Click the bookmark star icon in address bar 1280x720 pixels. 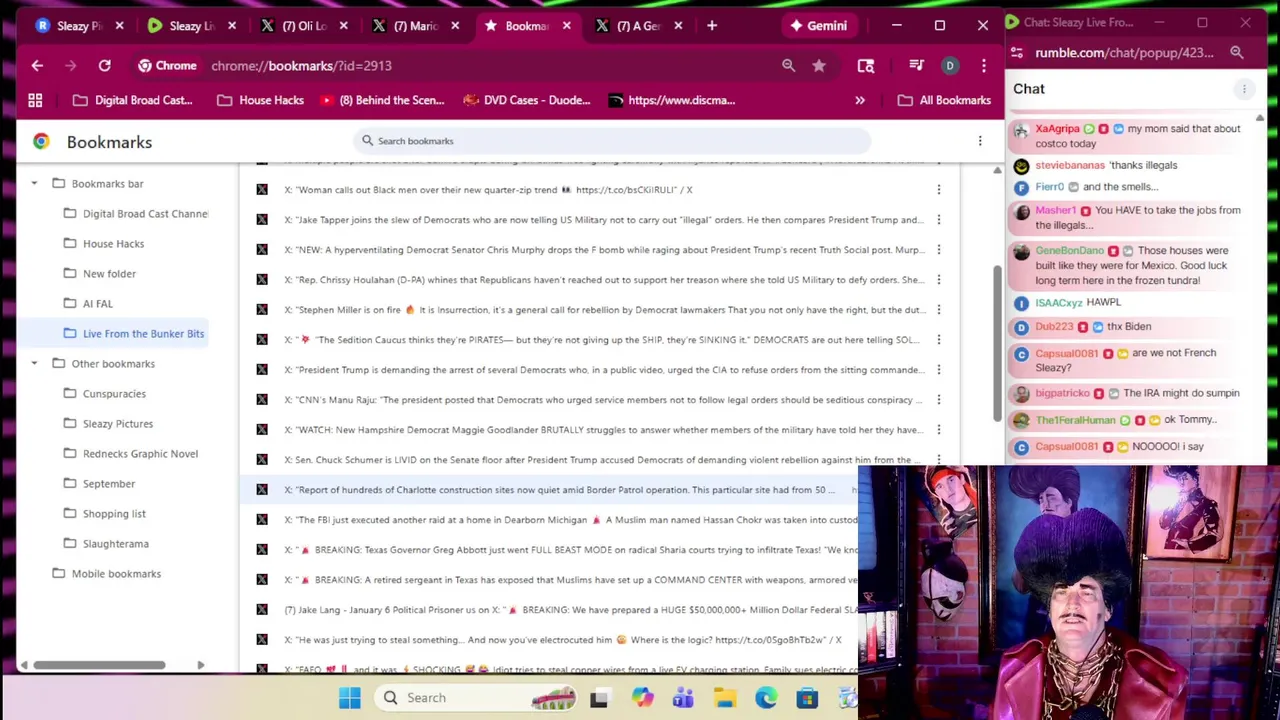(819, 66)
